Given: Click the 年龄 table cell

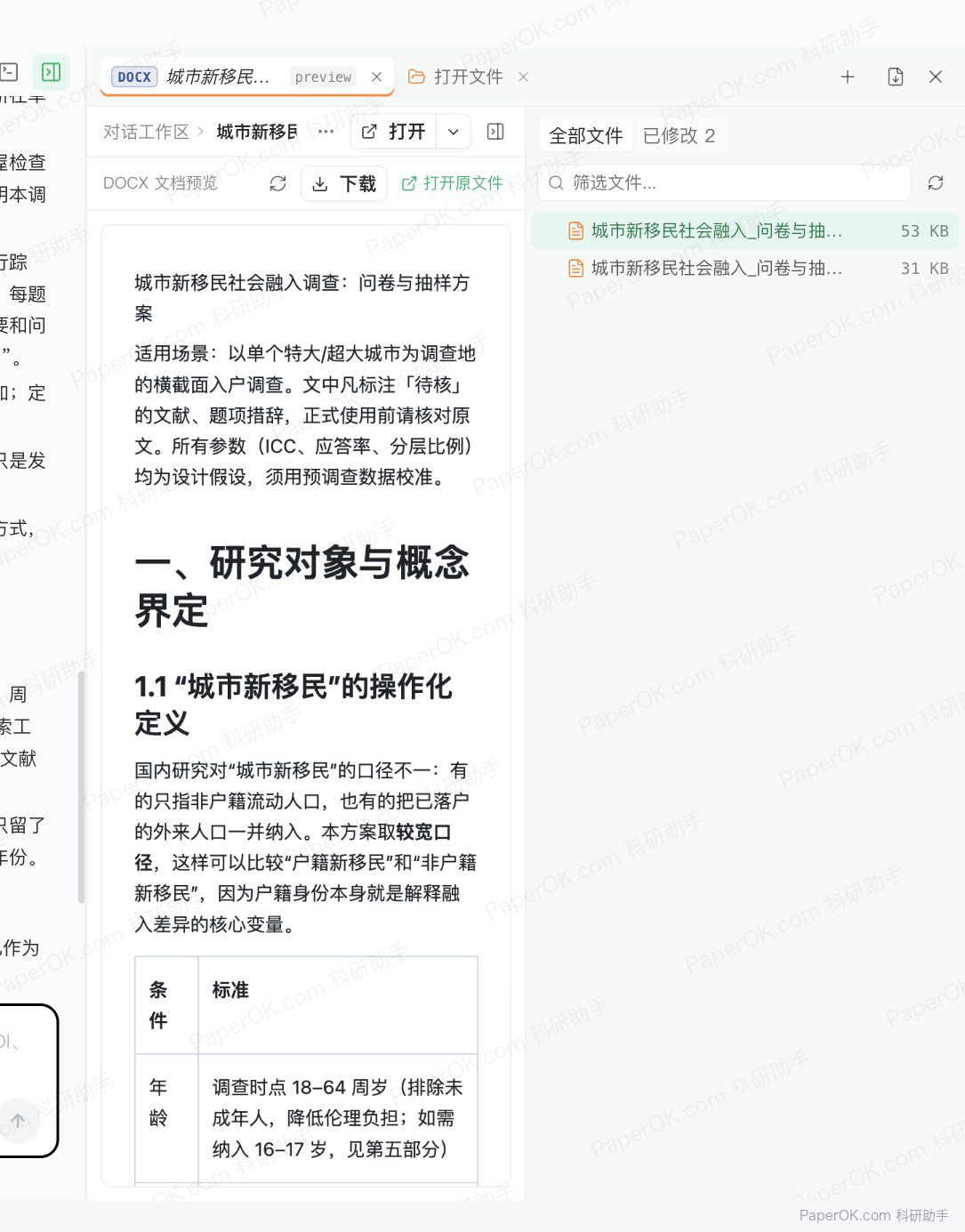Looking at the screenshot, I should [x=166, y=1118].
